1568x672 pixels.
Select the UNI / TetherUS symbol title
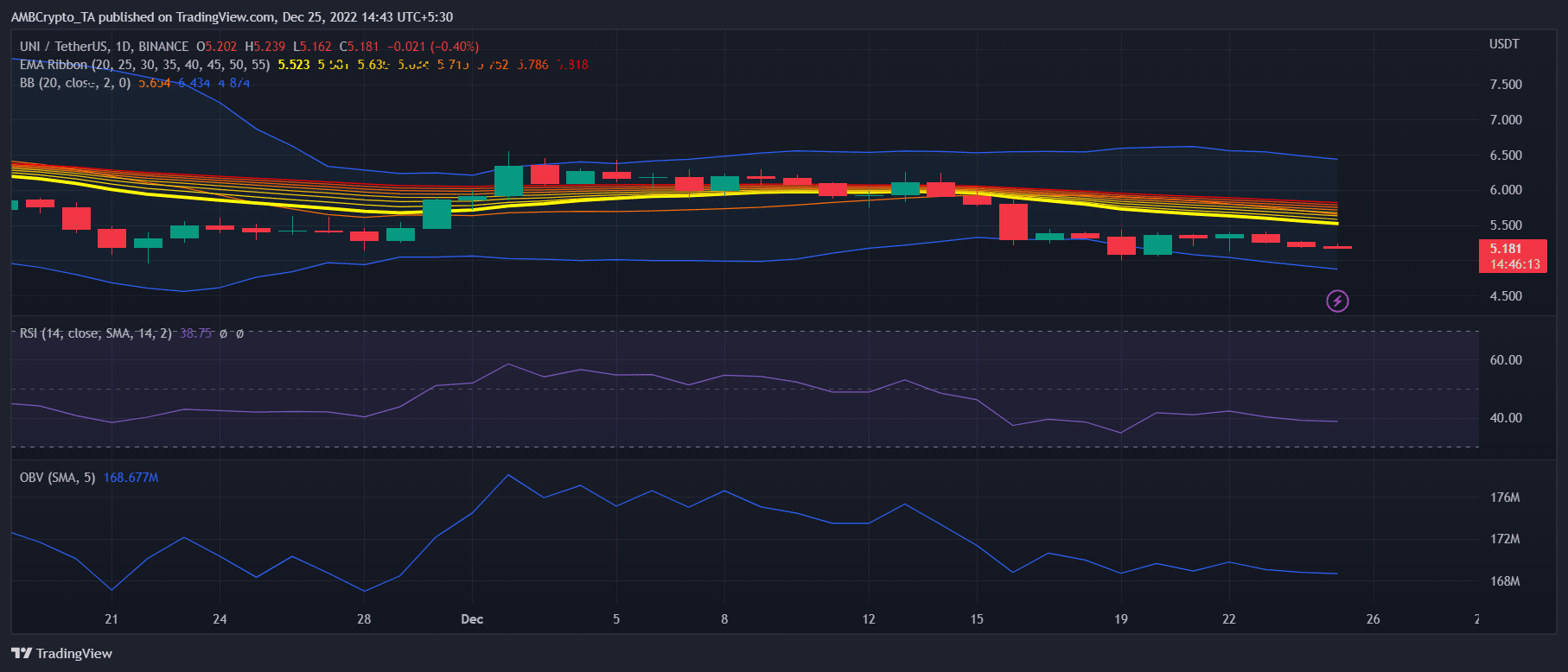tap(104, 47)
